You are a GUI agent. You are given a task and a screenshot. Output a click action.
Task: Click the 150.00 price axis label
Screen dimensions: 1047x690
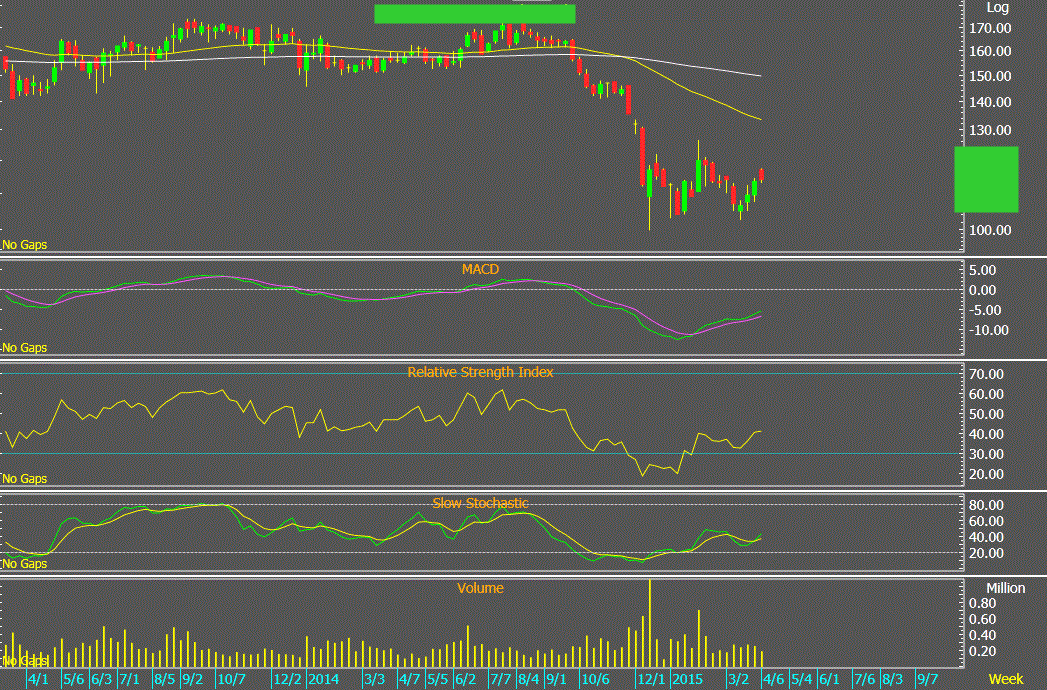[990, 76]
